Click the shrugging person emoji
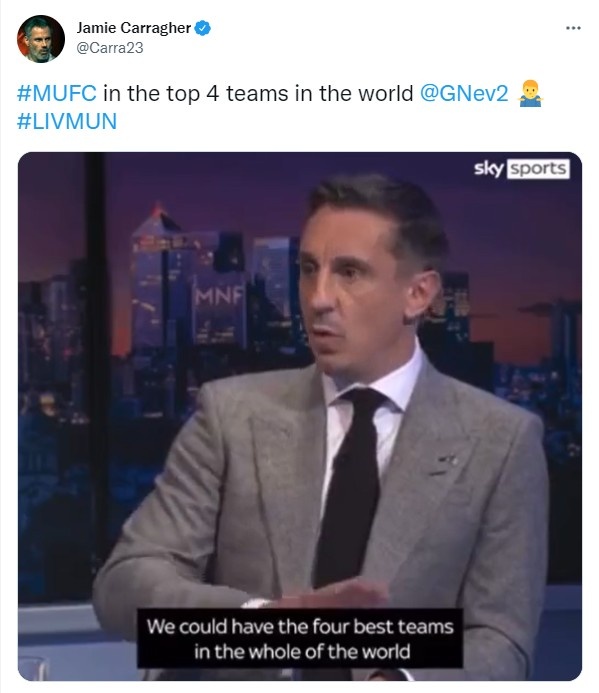 pyautogui.click(x=530, y=93)
